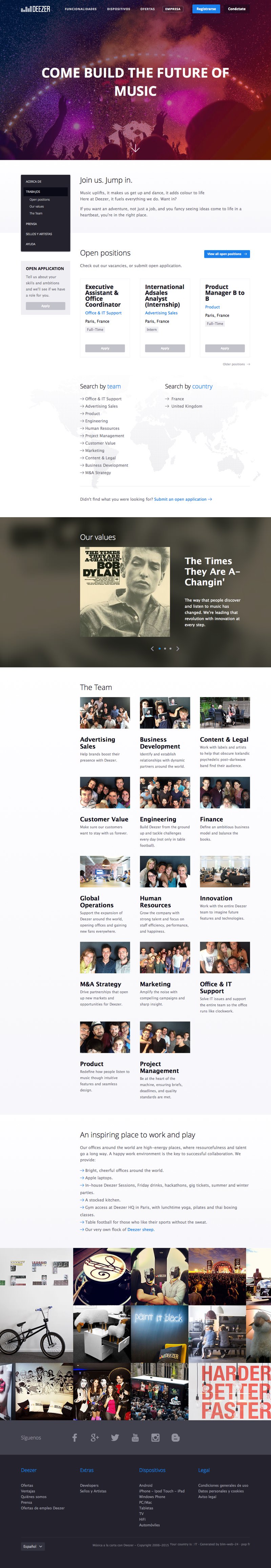Click the Bob Dylan album cover
This screenshot has height=1568, width=271.
click(125, 592)
